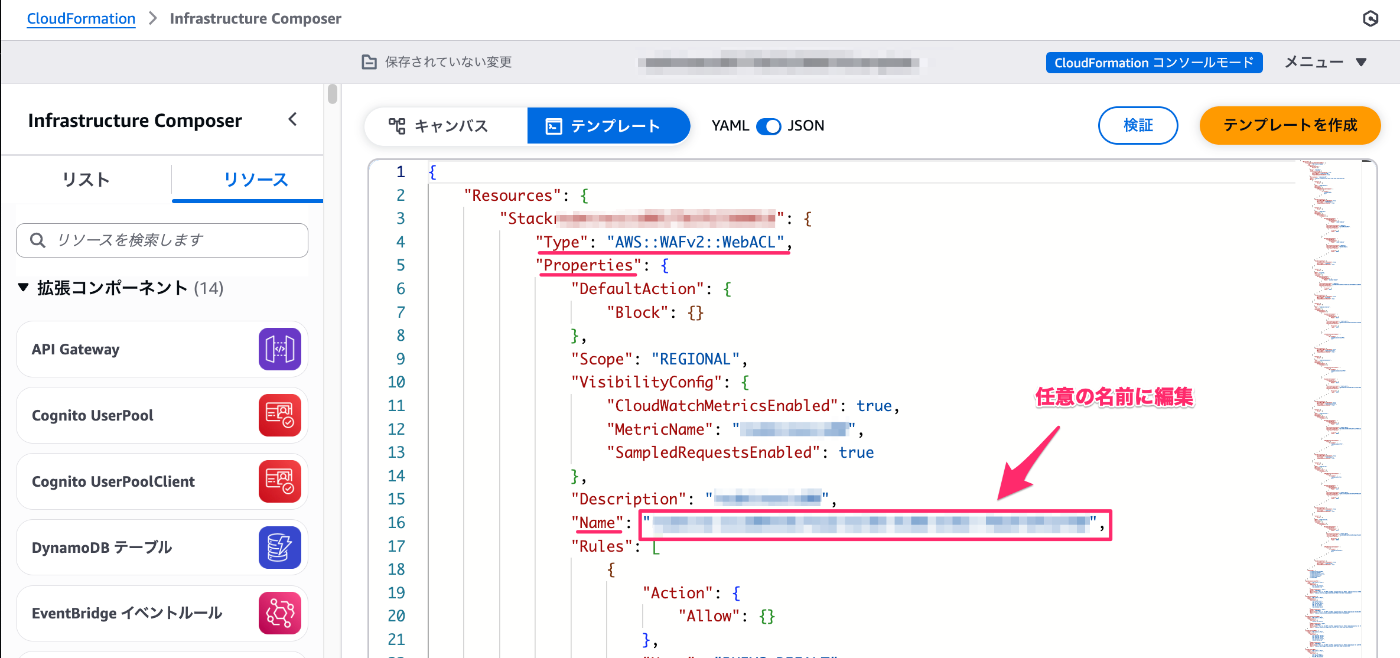This screenshot has width=1400, height=658.
Task: Click the "Name" key on line 16
Action: tap(597, 522)
